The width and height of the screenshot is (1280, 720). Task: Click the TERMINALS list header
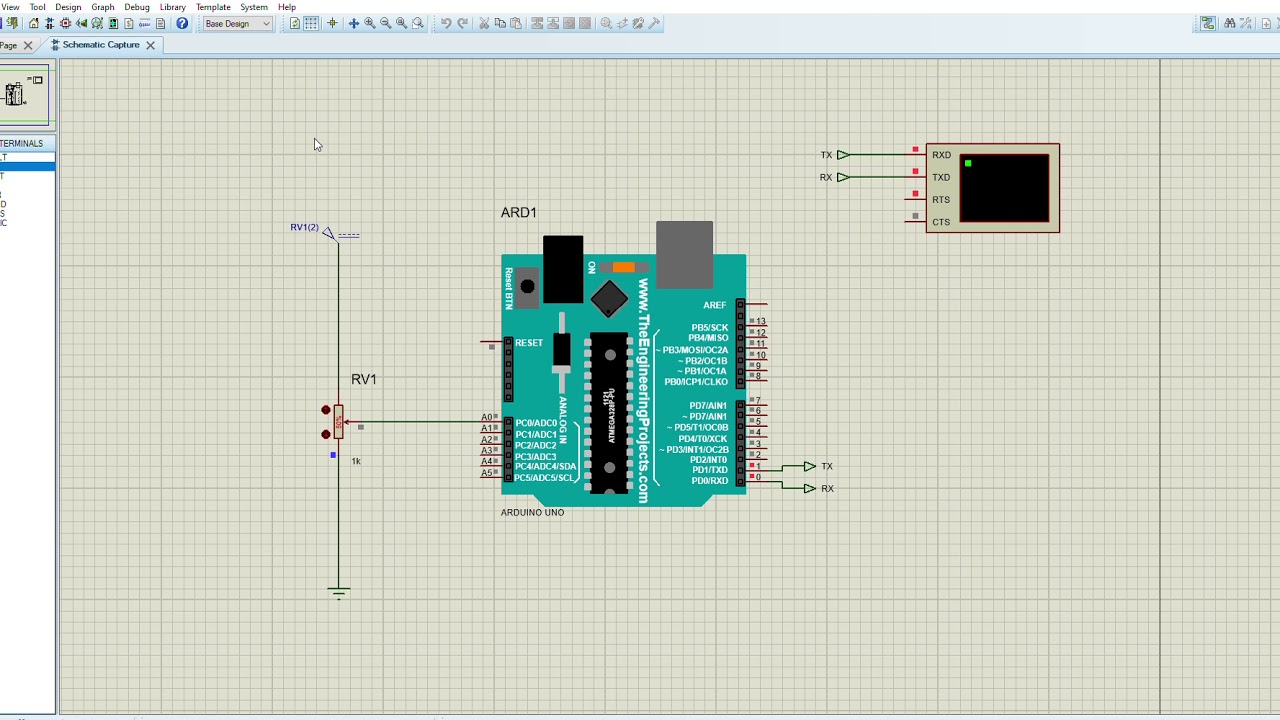click(x=27, y=143)
